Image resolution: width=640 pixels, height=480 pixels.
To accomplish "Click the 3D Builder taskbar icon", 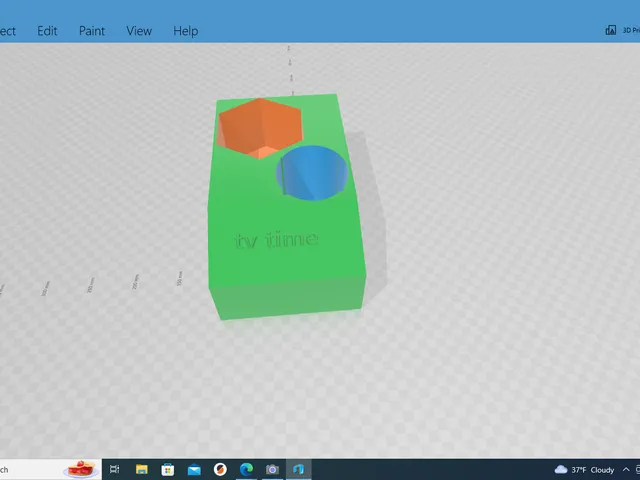I will tap(298, 469).
